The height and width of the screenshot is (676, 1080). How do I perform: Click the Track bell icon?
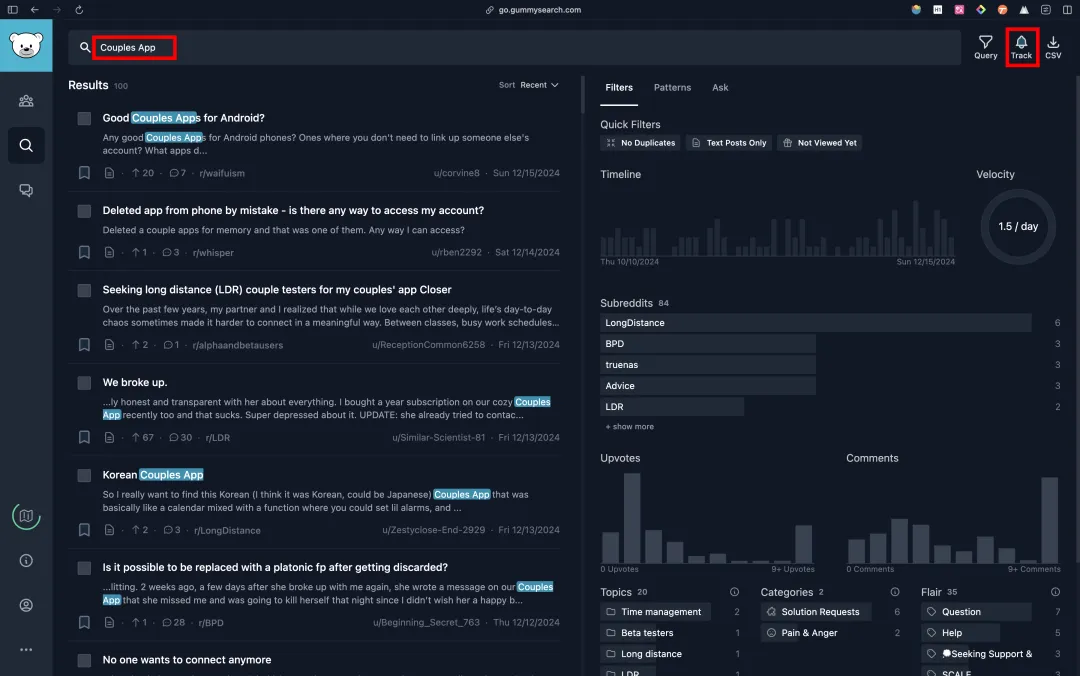tap(1021, 47)
